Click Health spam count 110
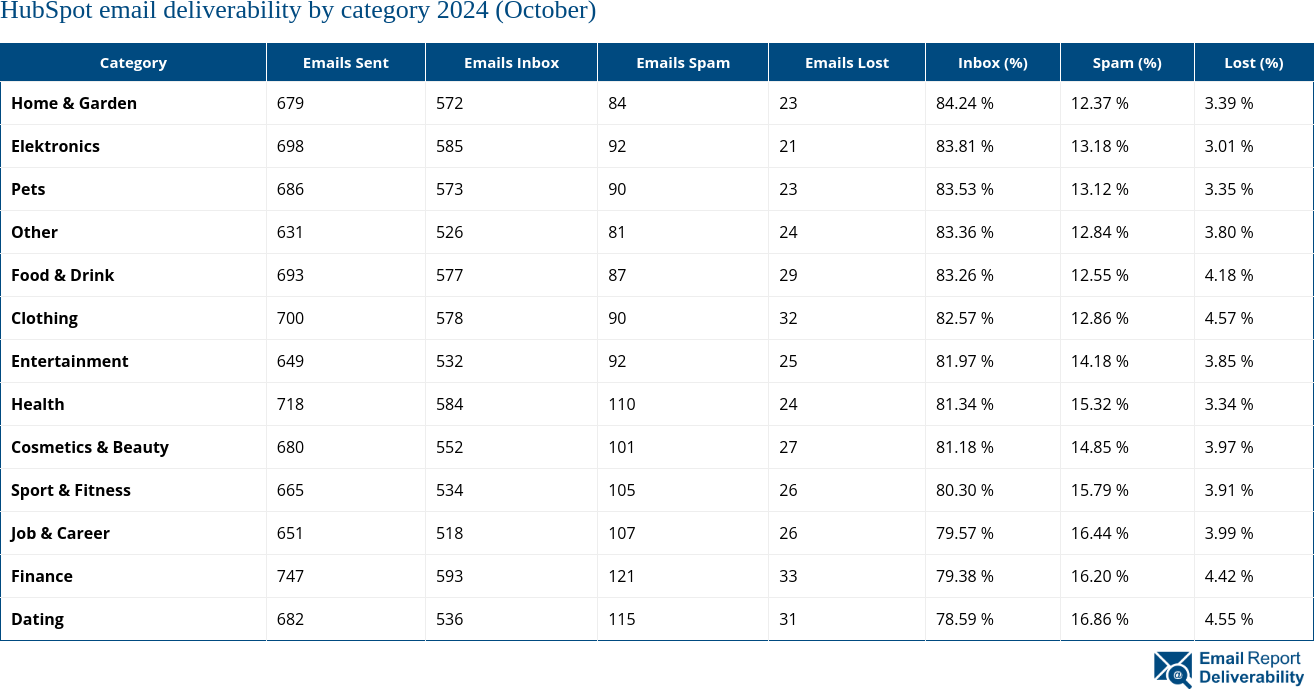 pyautogui.click(x=622, y=404)
